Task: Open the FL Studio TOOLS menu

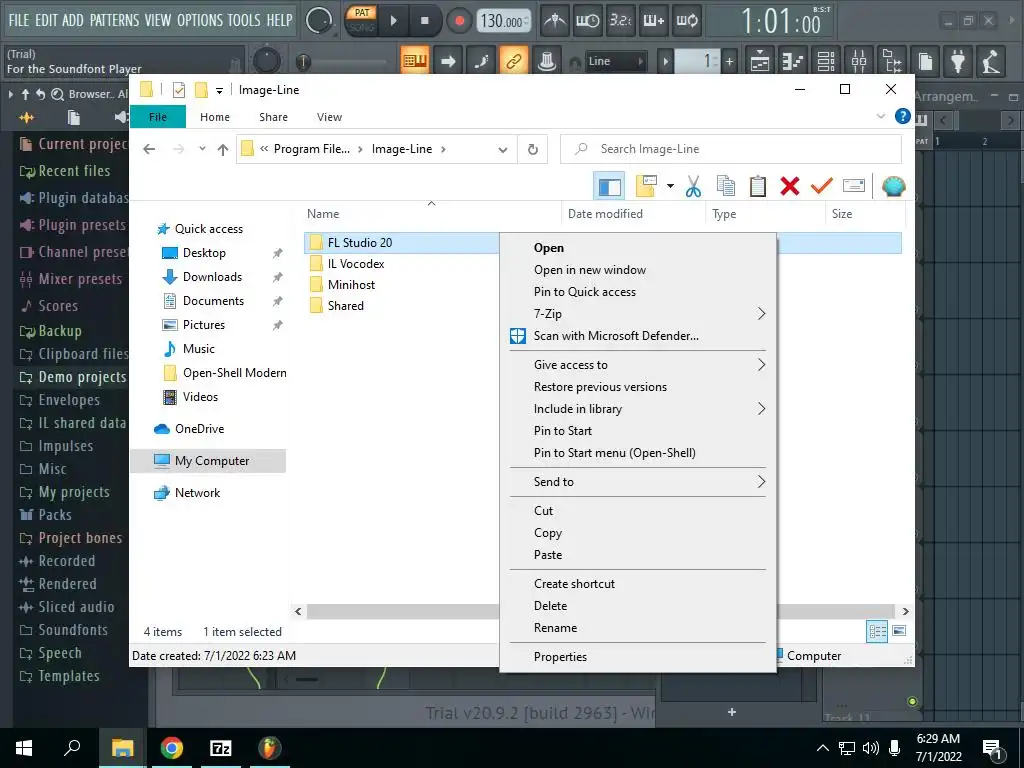Action: tap(244, 20)
